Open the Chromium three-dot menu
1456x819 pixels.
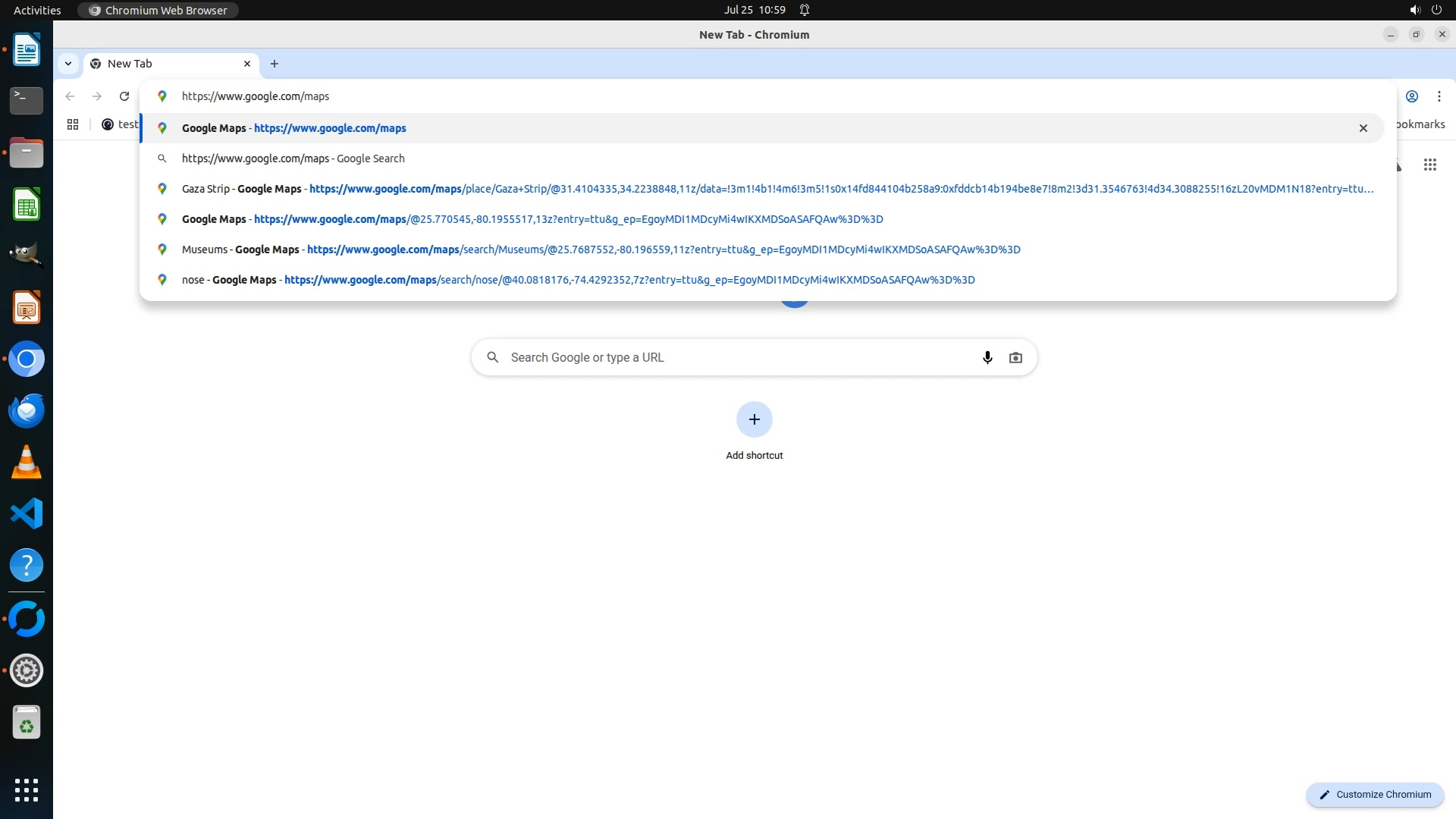click(x=1439, y=96)
